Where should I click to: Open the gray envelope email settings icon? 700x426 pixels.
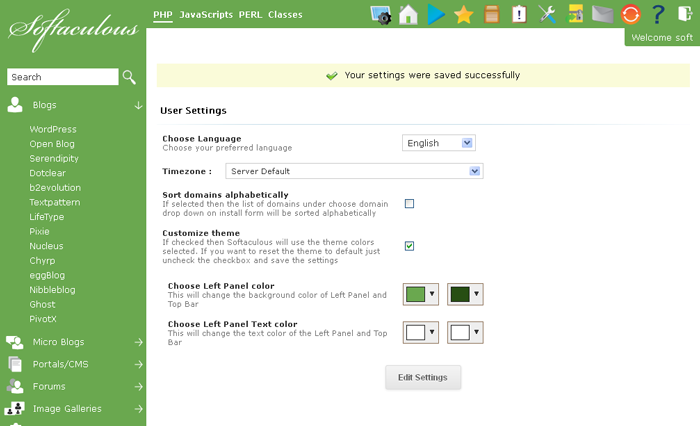click(x=603, y=14)
